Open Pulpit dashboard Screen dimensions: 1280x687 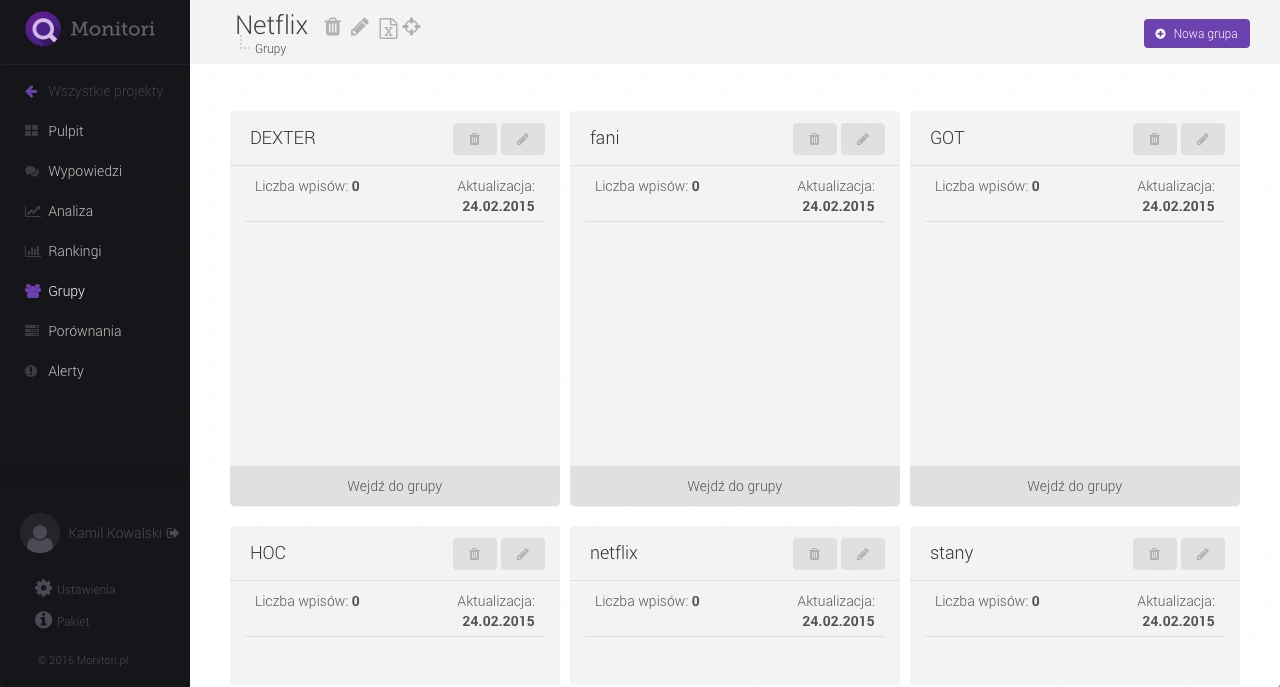click(x=54, y=131)
